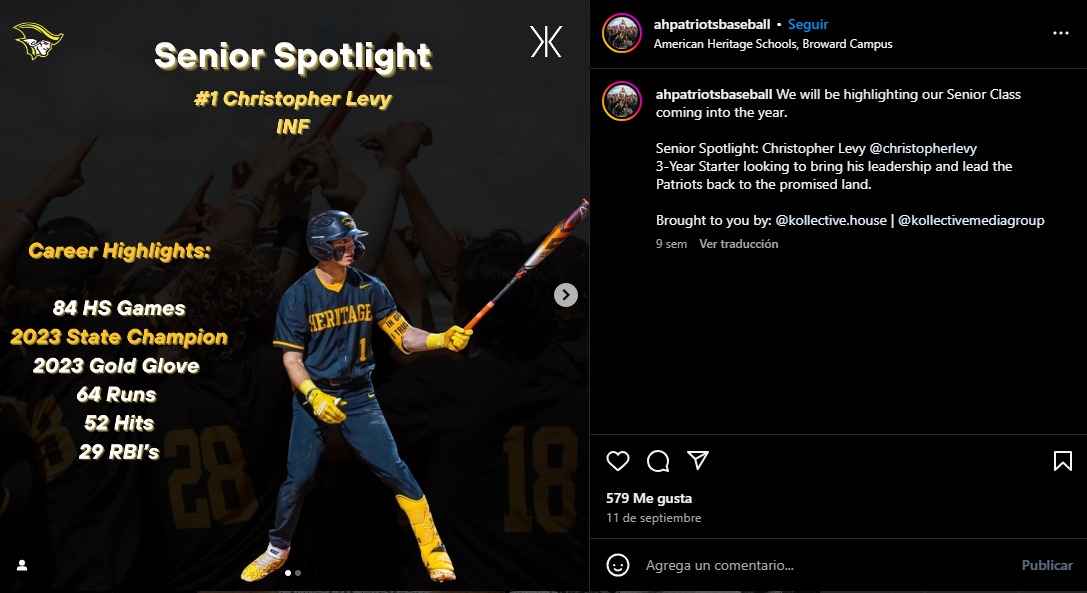Open American Heritage Schools, Broward Campus location

(x=773, y=44)
